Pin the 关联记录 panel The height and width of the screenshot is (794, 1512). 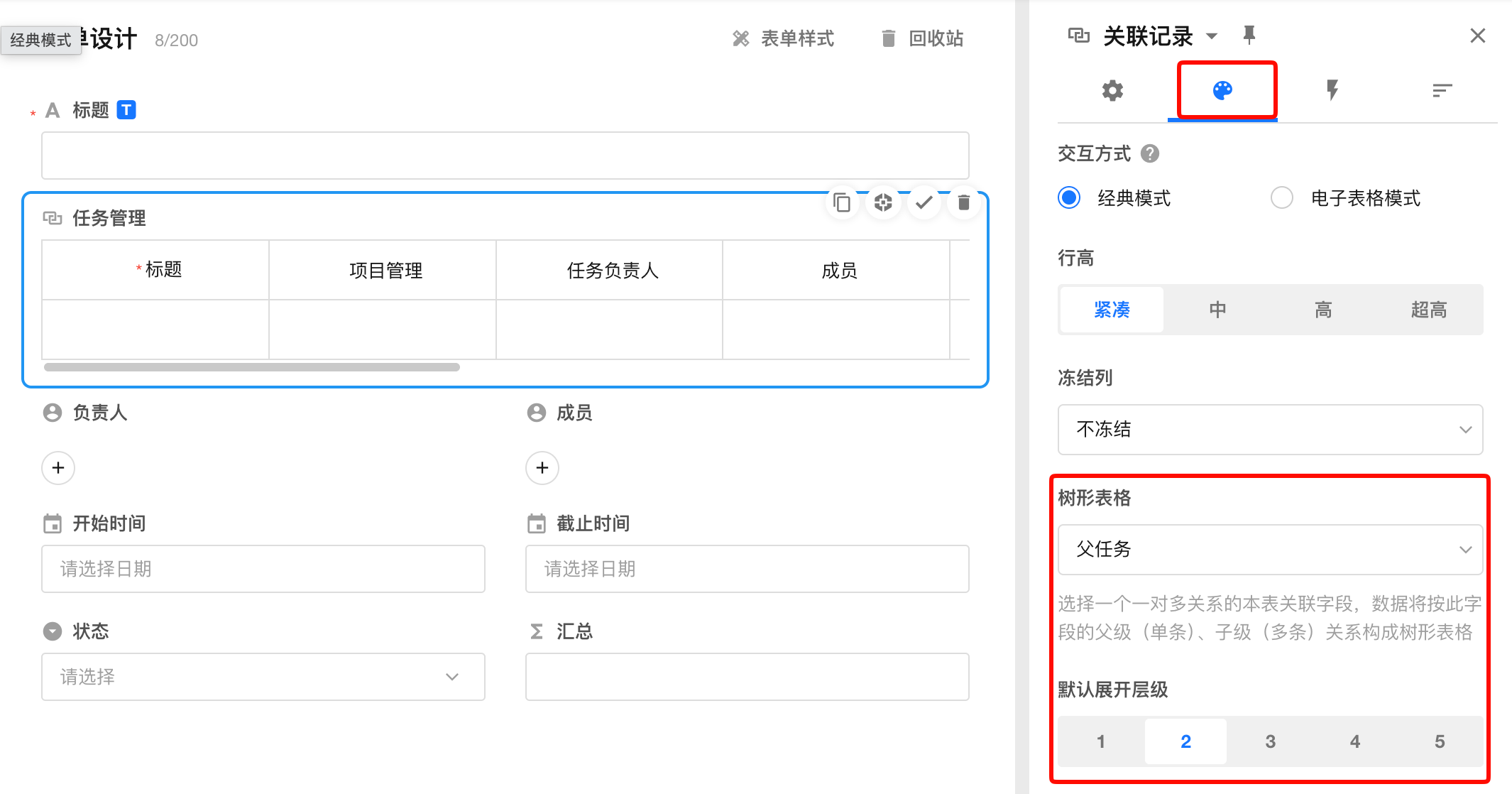click(x=1249, y=35)
